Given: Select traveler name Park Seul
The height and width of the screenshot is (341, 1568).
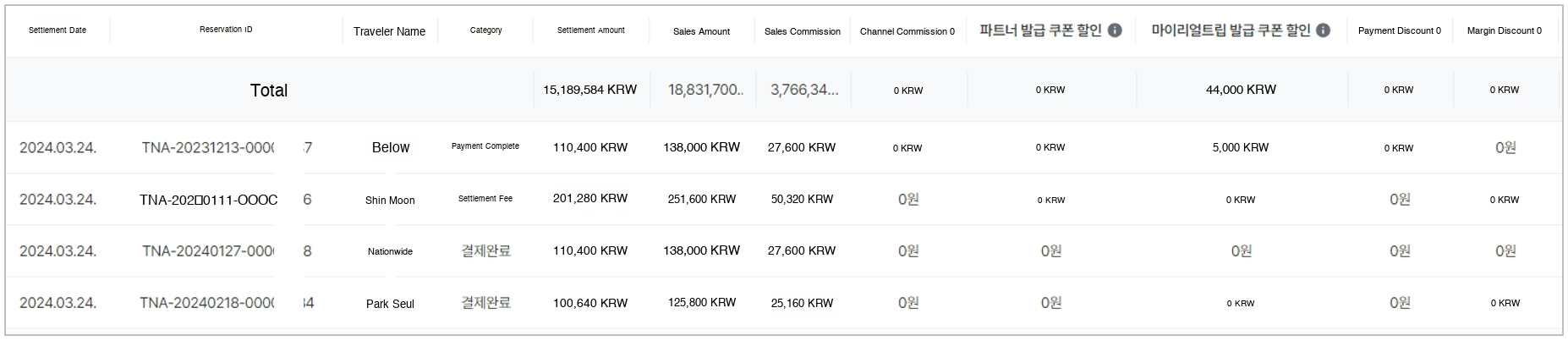Looking at the screenshot, I should (390, 304).
